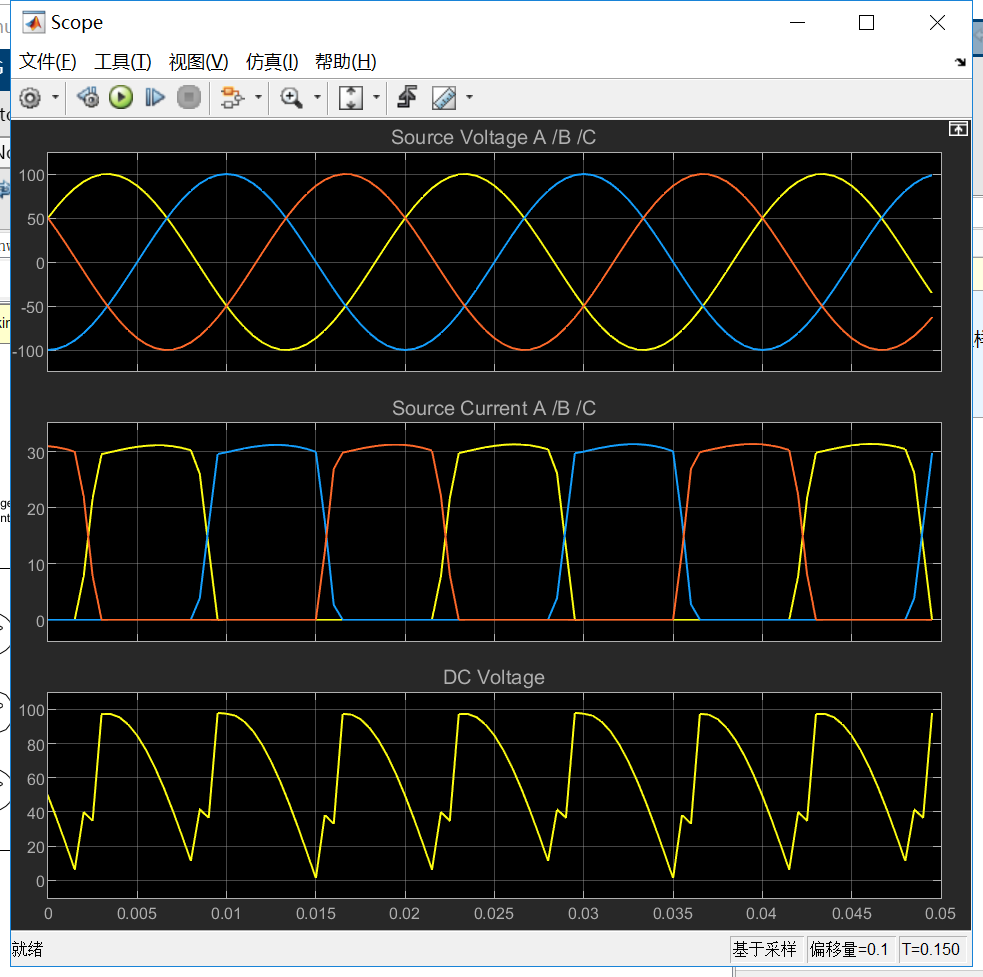Open the 工具(T) menu
This screenshot has height=977, width=983.
click(123, 61)
